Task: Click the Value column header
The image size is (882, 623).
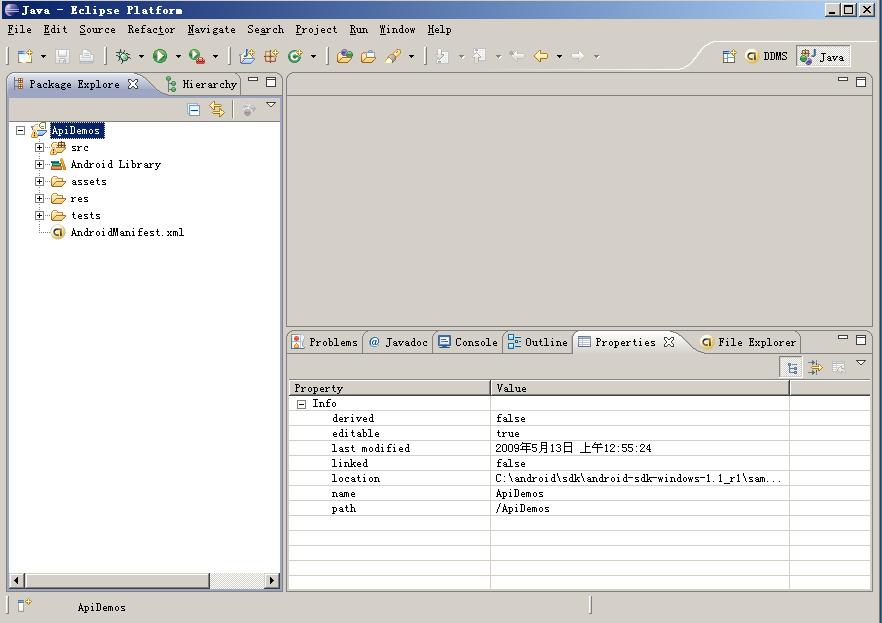Action: [x=640, y=388]
